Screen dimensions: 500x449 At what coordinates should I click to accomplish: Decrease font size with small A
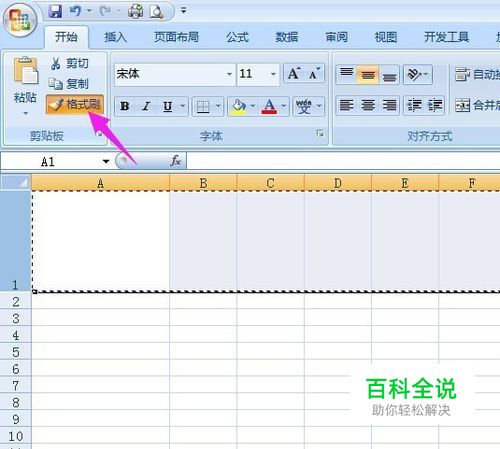(x=314, y=74)
